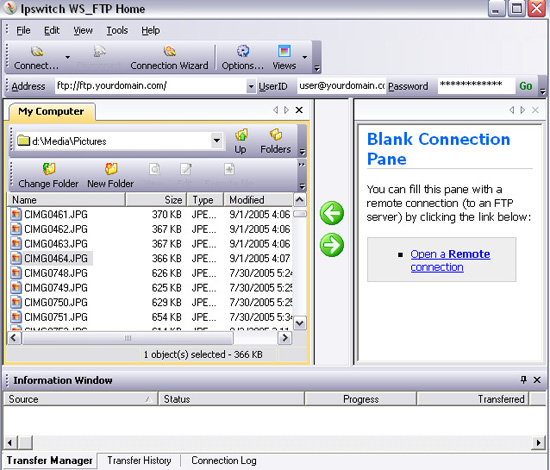Click the Status column header
The image size is (550, 470).
tap(231, 399)
